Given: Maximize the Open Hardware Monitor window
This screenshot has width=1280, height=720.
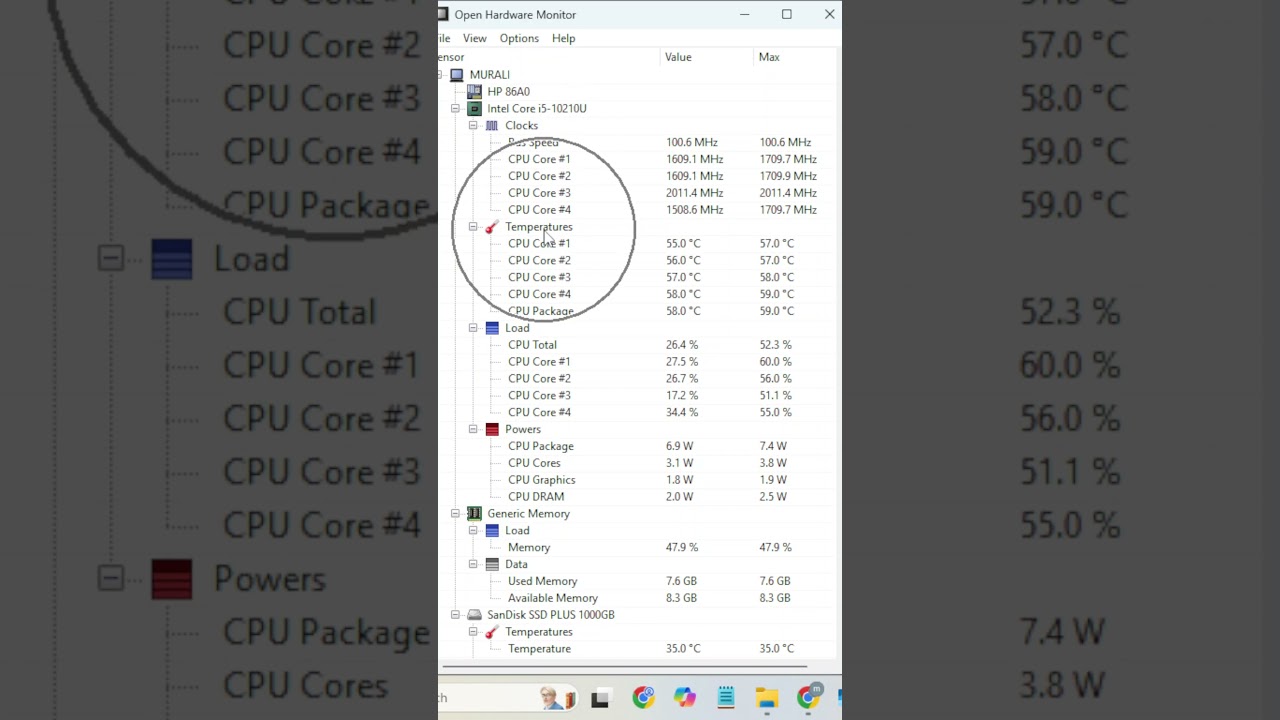Looking at the screenshot, I should coord(787,15).
